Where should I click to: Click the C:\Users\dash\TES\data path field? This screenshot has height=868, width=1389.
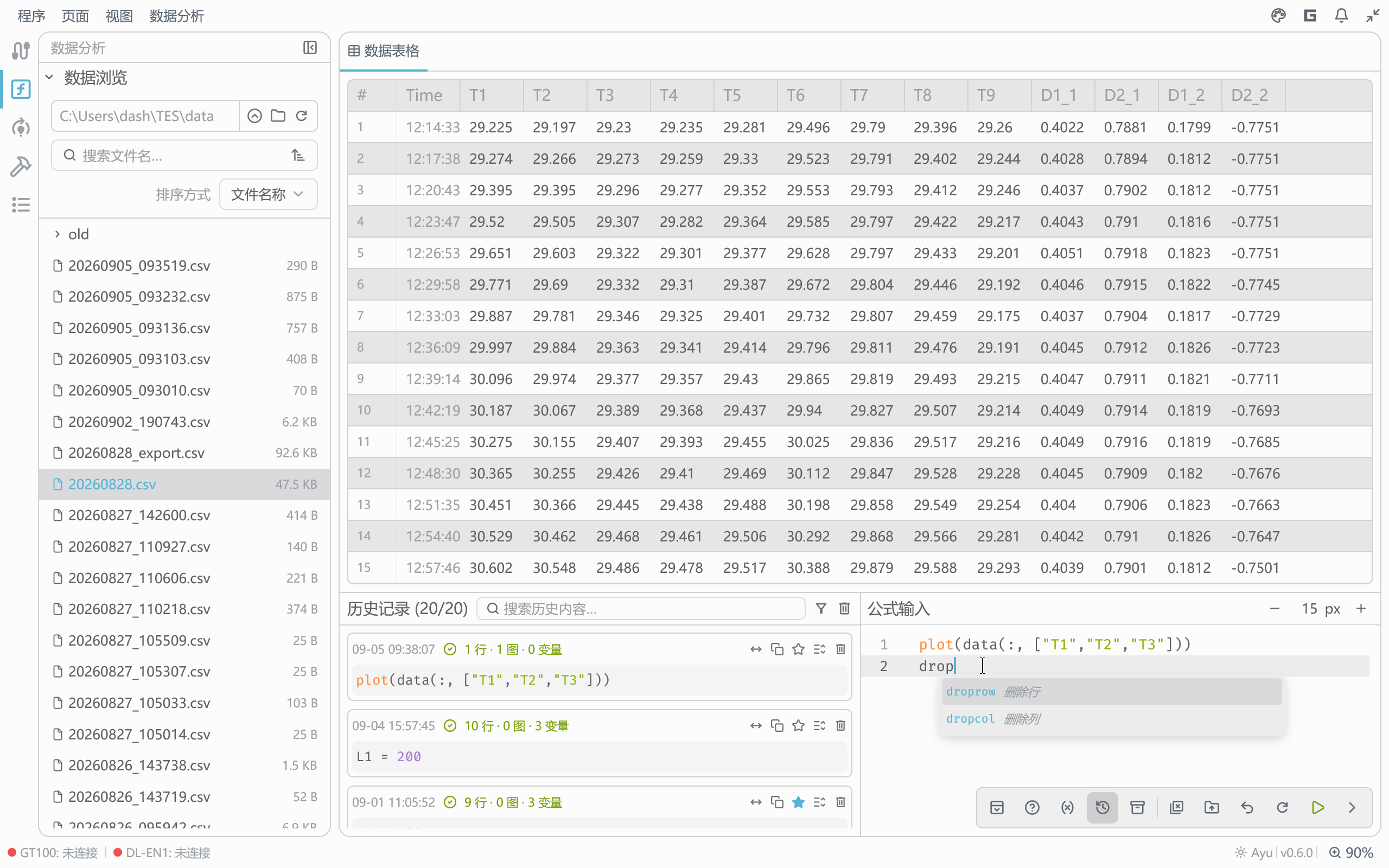pos(146,116)
